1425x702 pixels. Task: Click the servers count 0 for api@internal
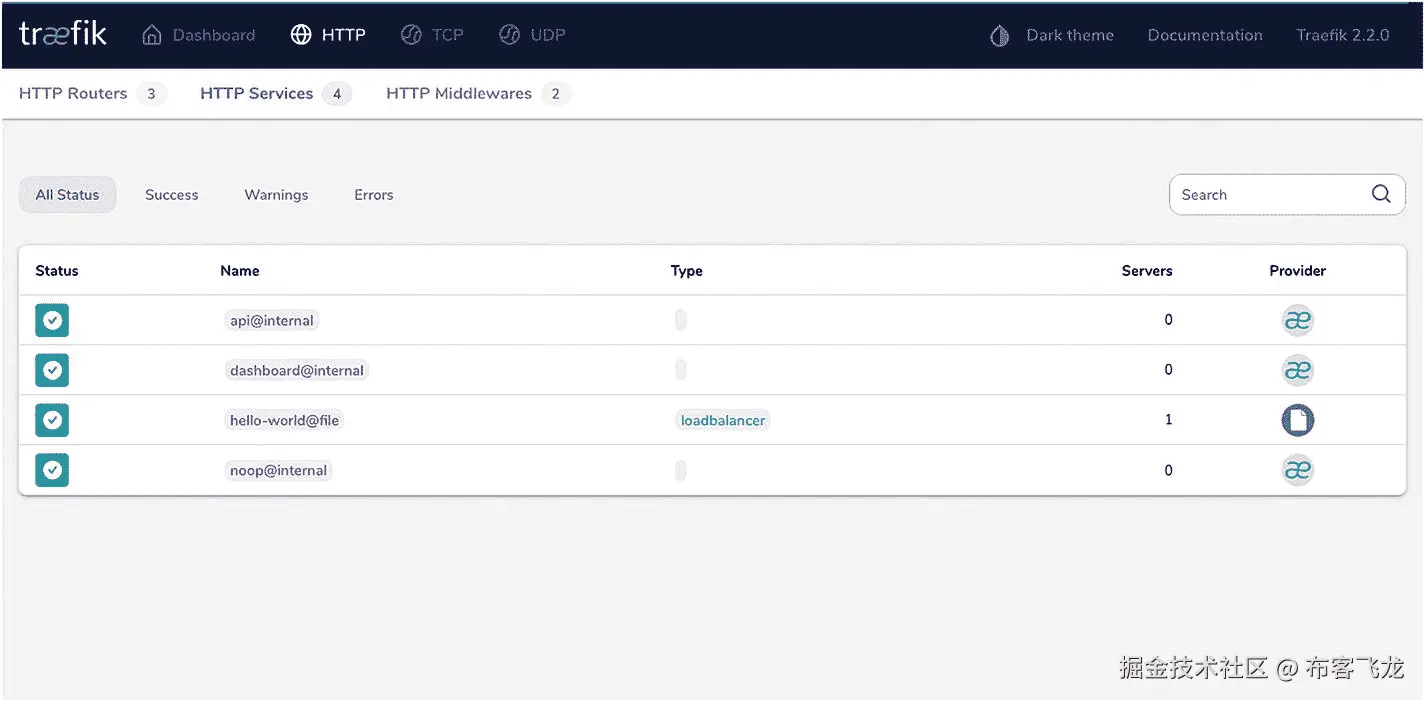(x=1168, y=320)
